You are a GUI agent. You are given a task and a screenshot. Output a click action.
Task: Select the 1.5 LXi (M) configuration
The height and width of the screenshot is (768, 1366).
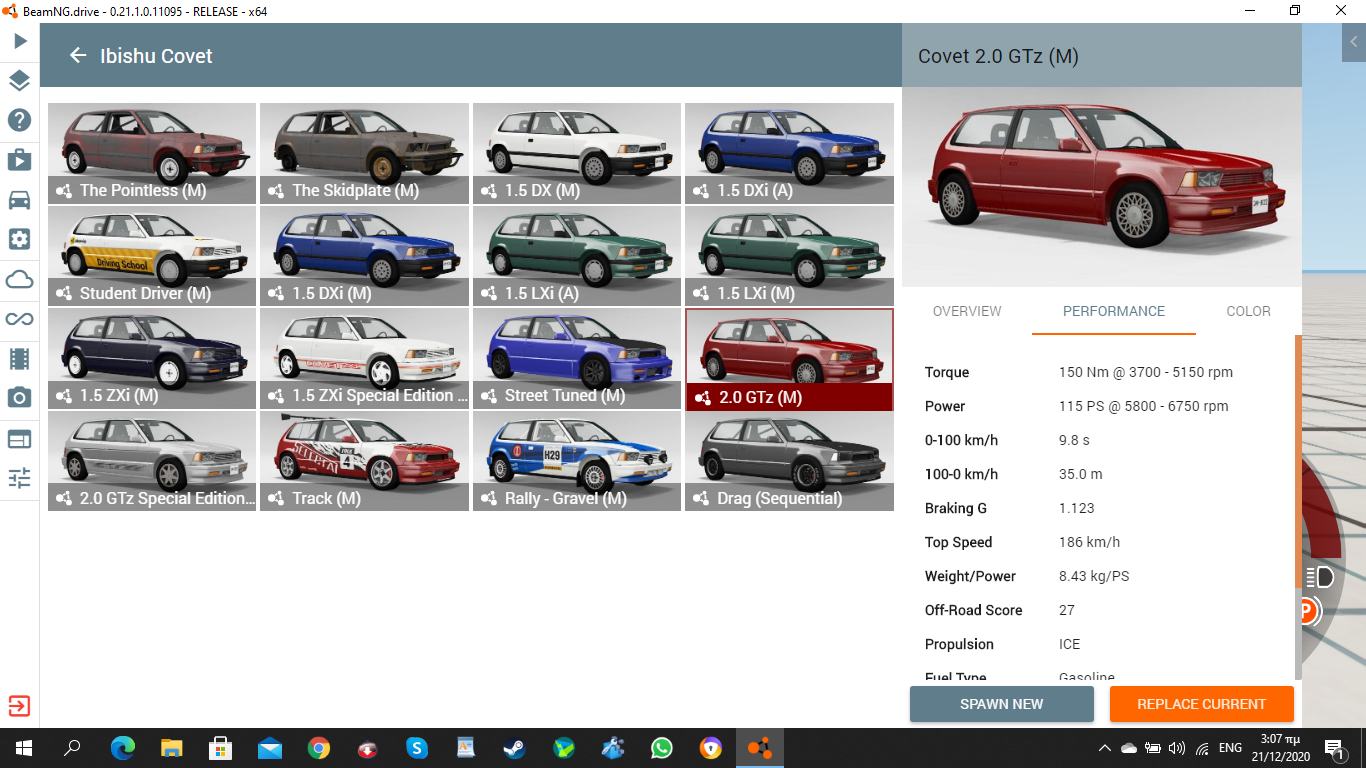[790, 256]
